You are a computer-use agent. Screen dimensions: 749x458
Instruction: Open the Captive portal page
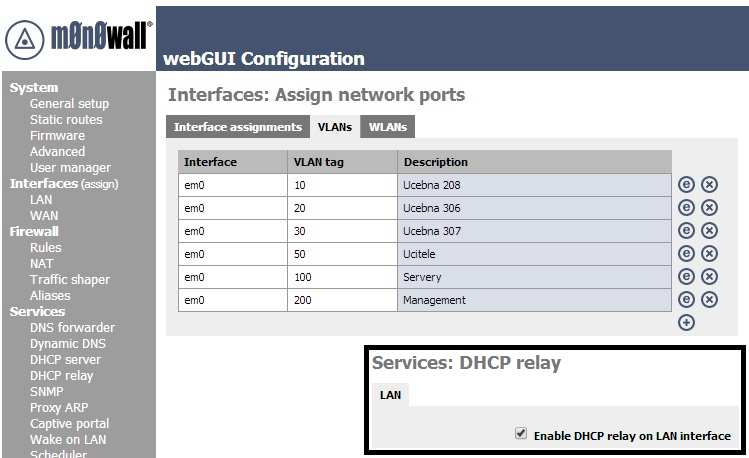(x=69, y=424)
